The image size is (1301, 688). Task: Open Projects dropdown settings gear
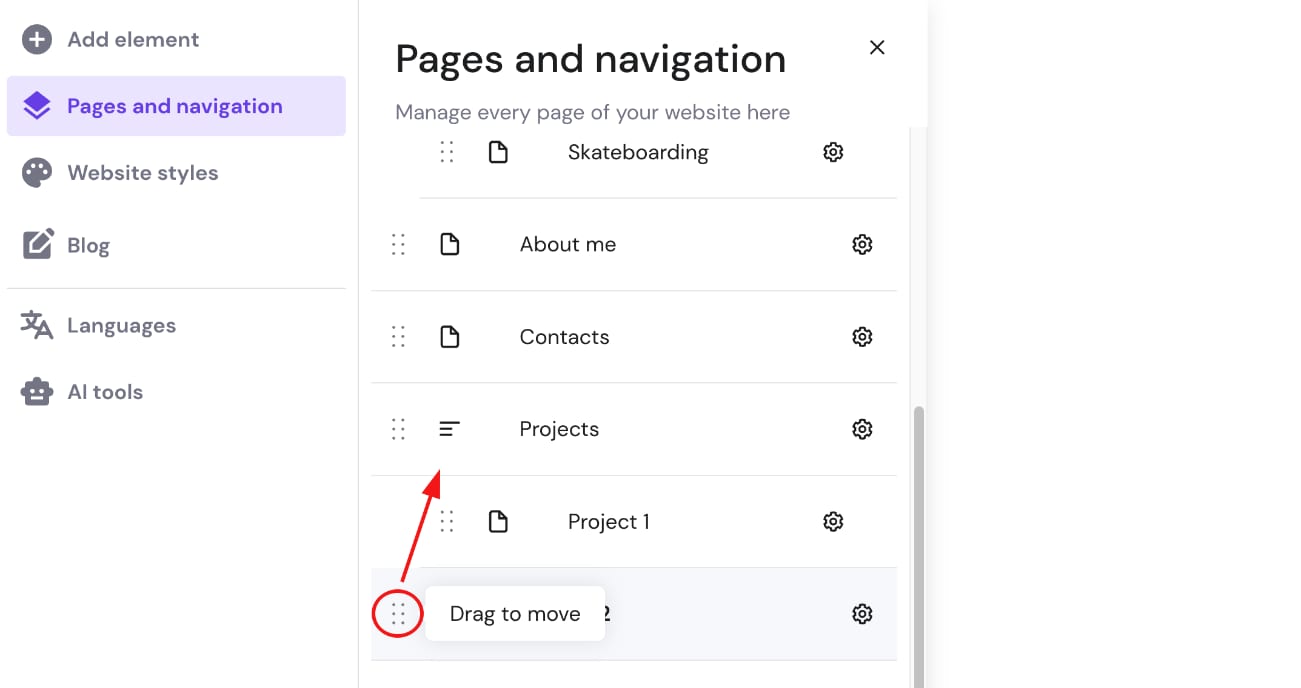click(x=862, y=429)
